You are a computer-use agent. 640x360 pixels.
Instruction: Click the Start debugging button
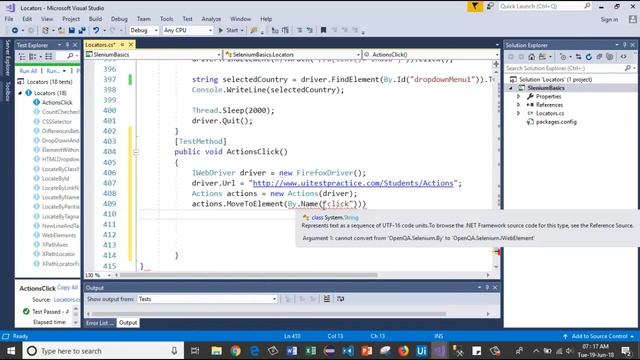coord(231,30)
